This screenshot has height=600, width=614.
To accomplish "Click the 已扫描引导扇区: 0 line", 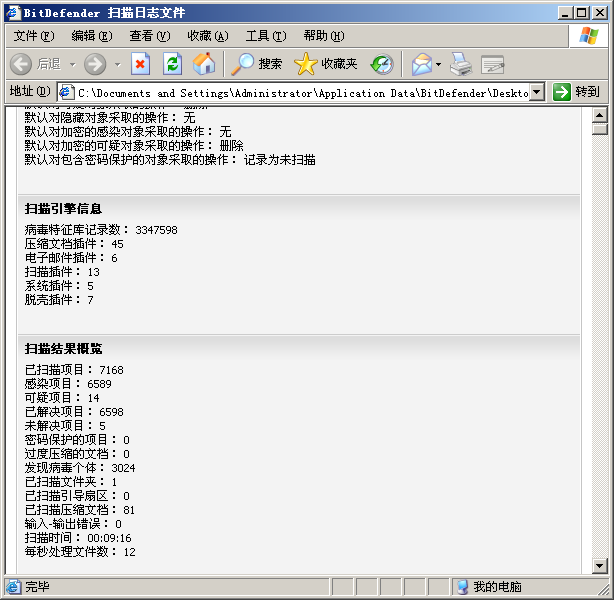I will (x=77, y=496).
